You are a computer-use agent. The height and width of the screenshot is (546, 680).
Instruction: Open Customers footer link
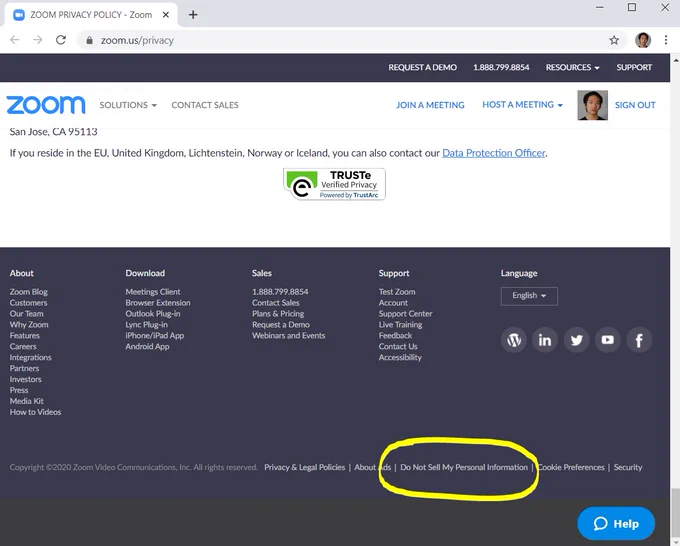click(28, 303)
